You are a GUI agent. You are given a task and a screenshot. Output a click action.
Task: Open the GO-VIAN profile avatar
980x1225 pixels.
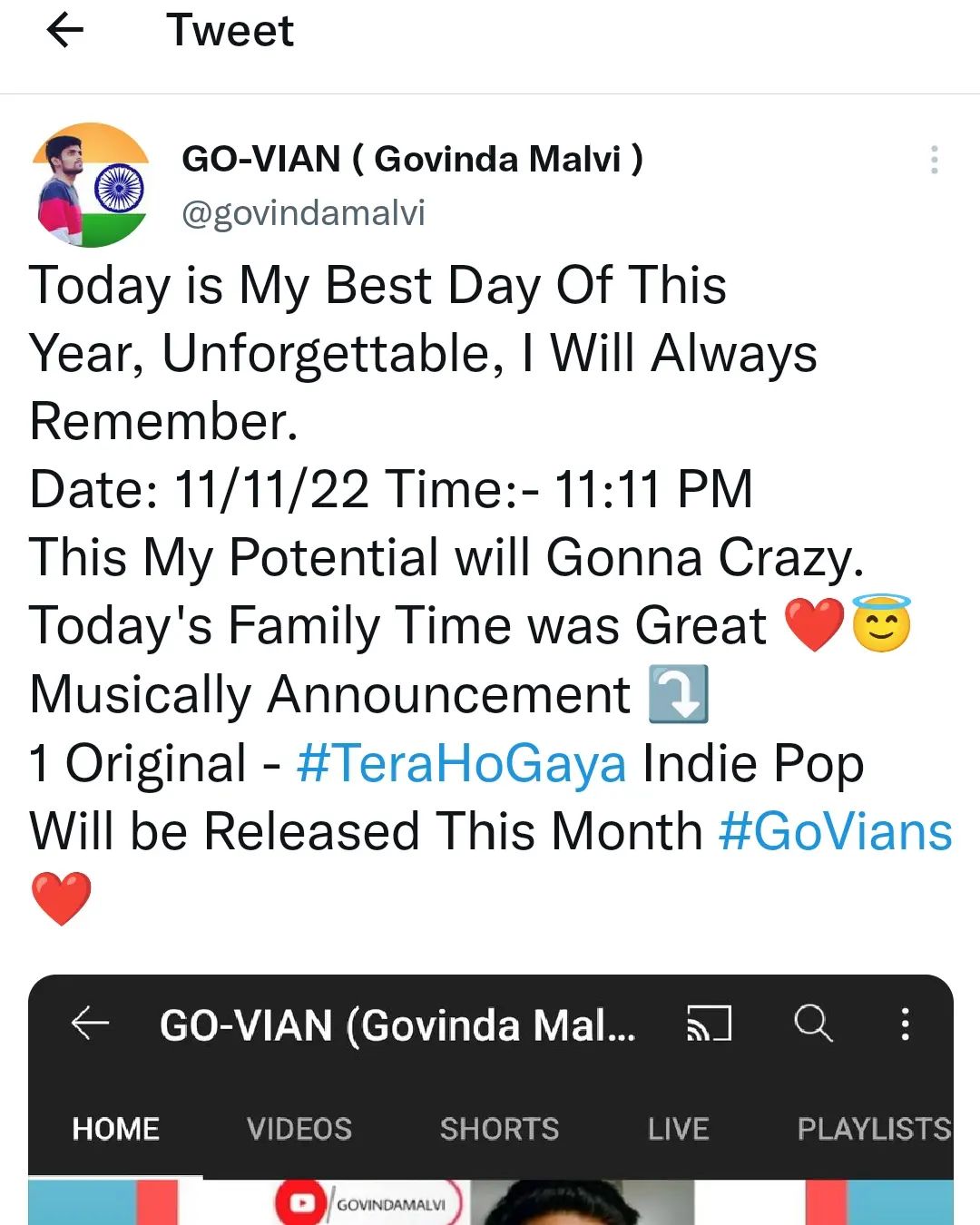91,186
